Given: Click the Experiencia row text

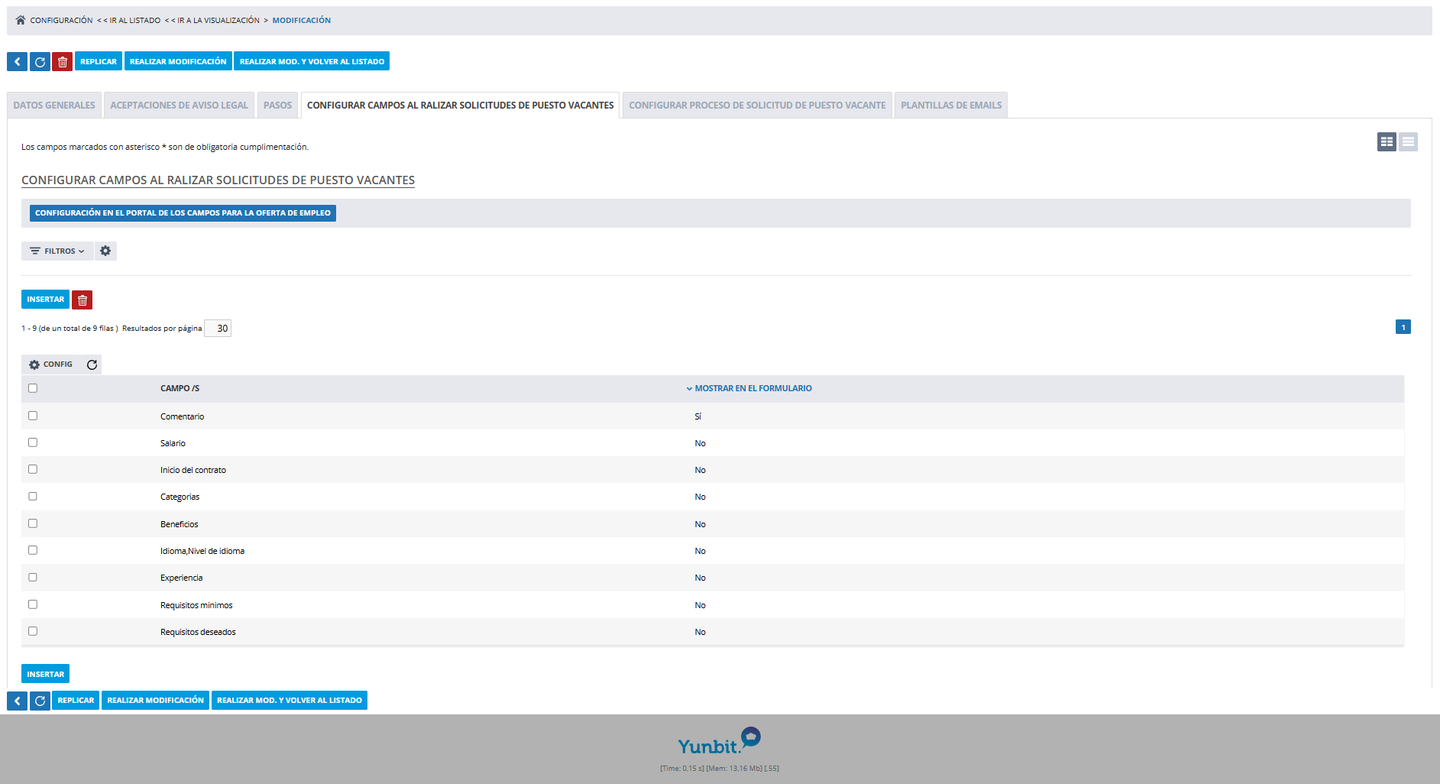Looking at the screenshot, I should tap(181, 578).
